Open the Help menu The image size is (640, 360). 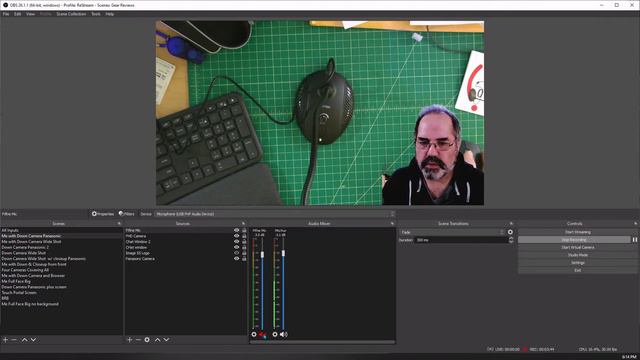[110, 14]
